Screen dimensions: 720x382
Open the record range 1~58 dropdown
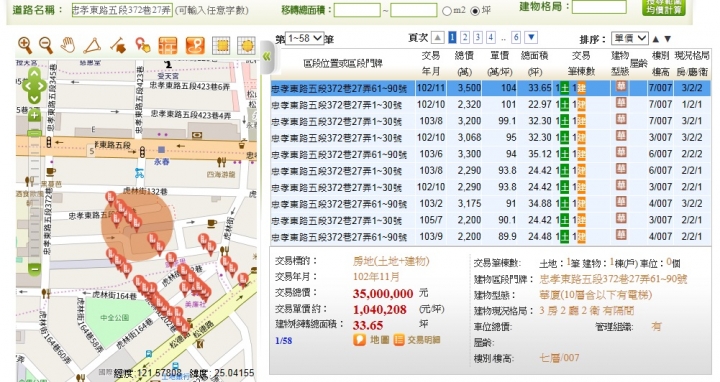point(304,39)
